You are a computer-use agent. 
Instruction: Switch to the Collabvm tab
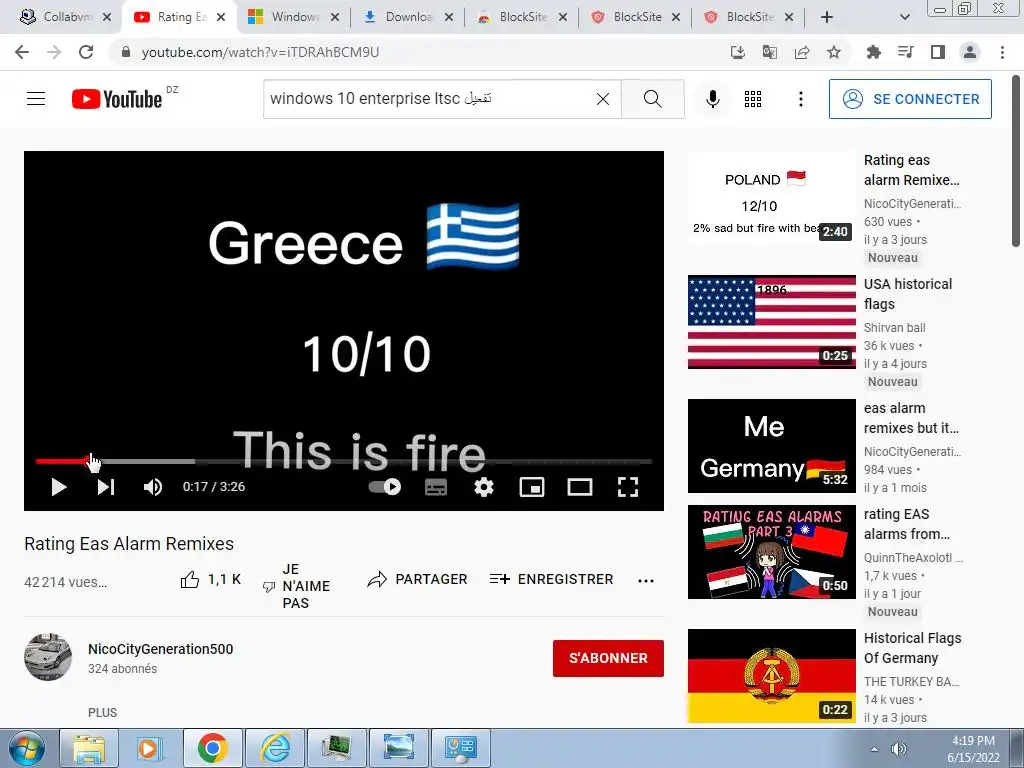(66, 17)
